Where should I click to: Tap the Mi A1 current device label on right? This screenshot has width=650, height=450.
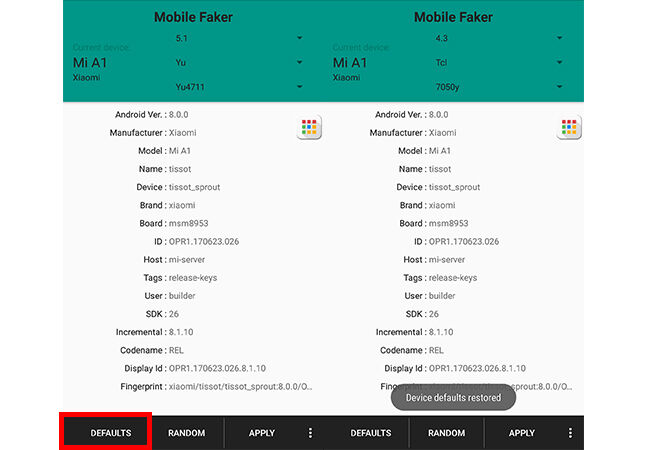[x=350, y=63]
